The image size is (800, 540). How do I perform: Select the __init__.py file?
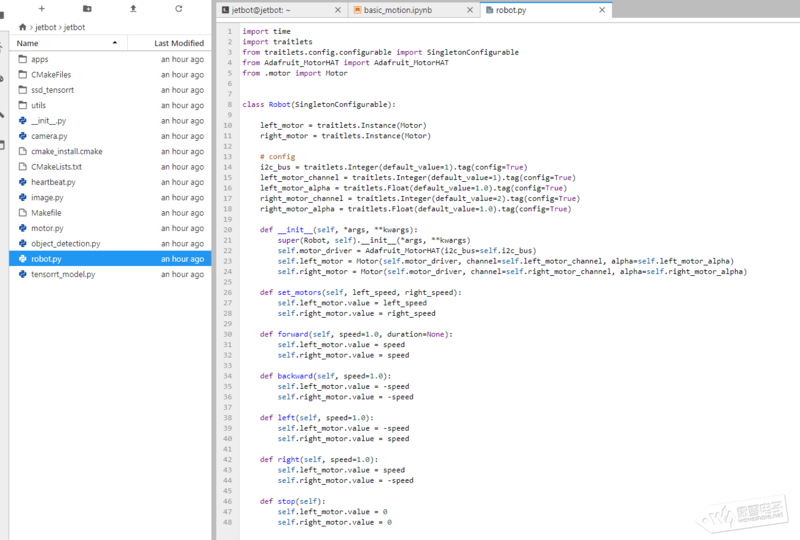pos(110,120)
